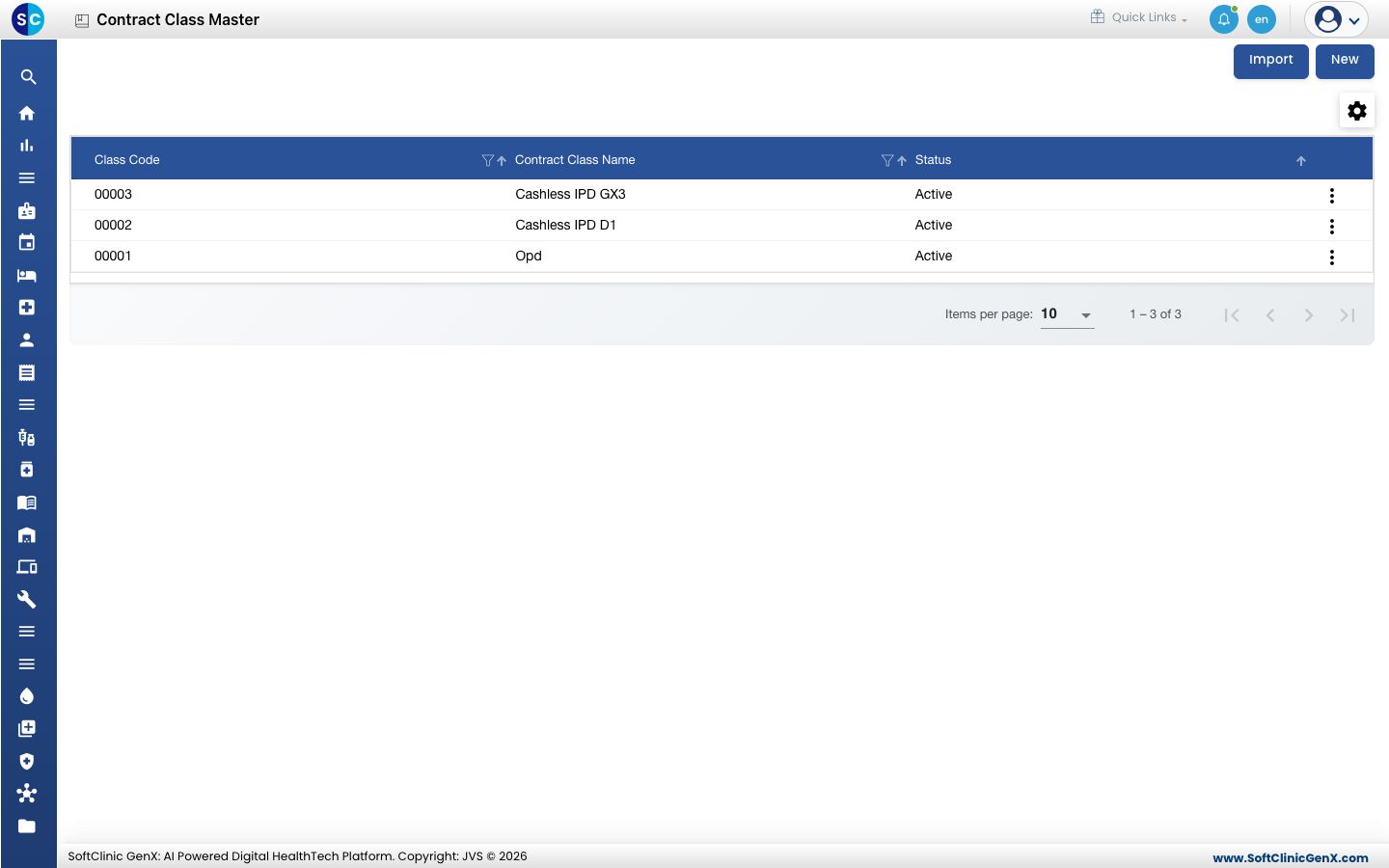
Task: Click the ID badge icon in the sidebar
Action: tap(27, 210)
